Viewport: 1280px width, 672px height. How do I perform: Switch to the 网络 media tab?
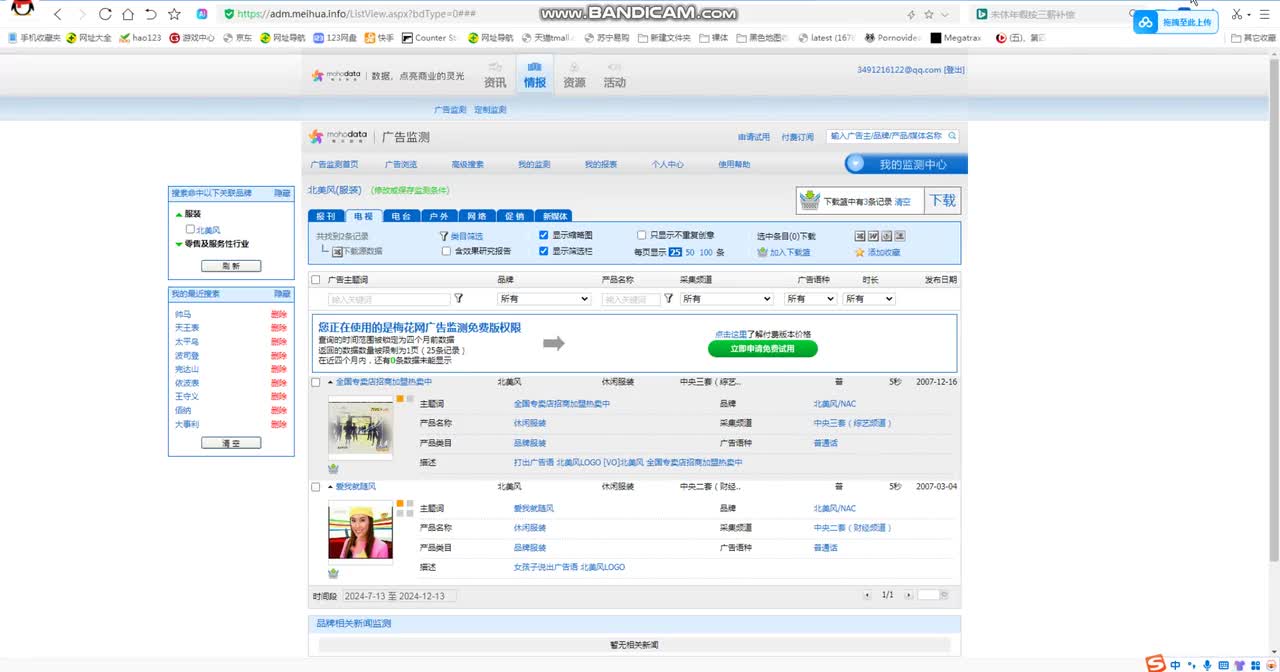pos(477,216)
